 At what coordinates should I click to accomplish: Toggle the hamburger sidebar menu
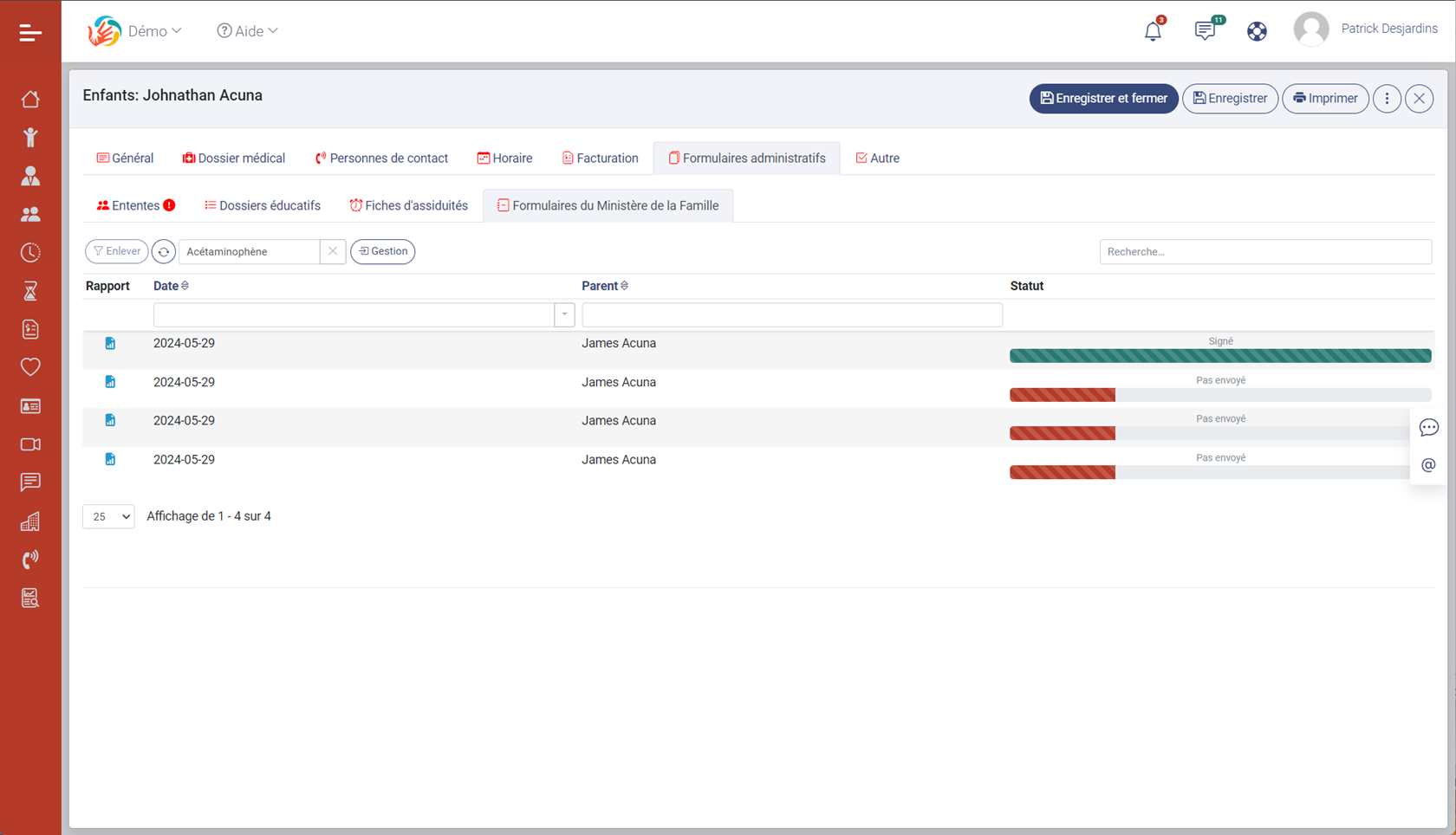[x=30, y=33]
